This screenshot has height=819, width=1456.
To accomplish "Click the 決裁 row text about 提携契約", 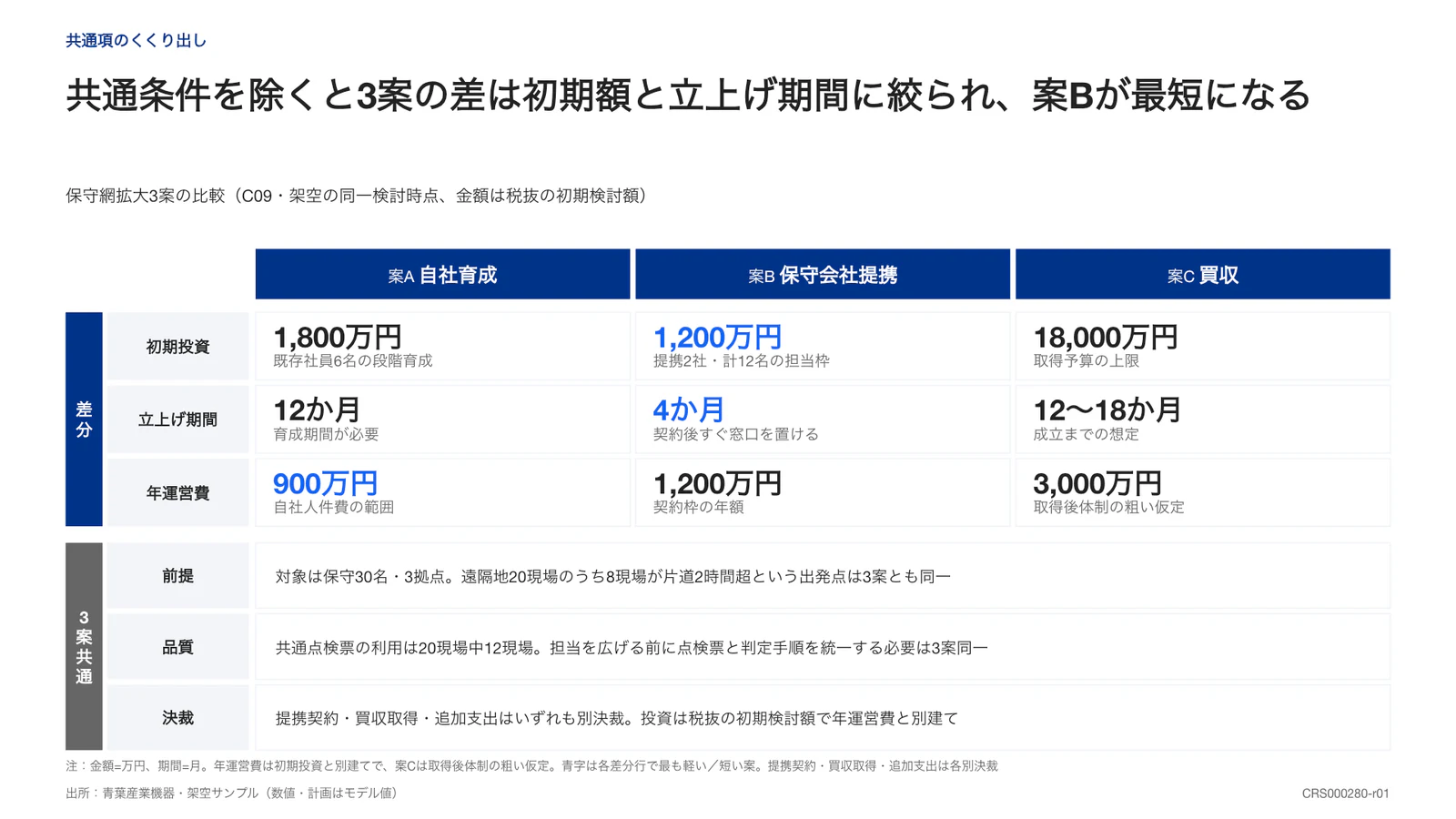I will (x=617, y=718).
